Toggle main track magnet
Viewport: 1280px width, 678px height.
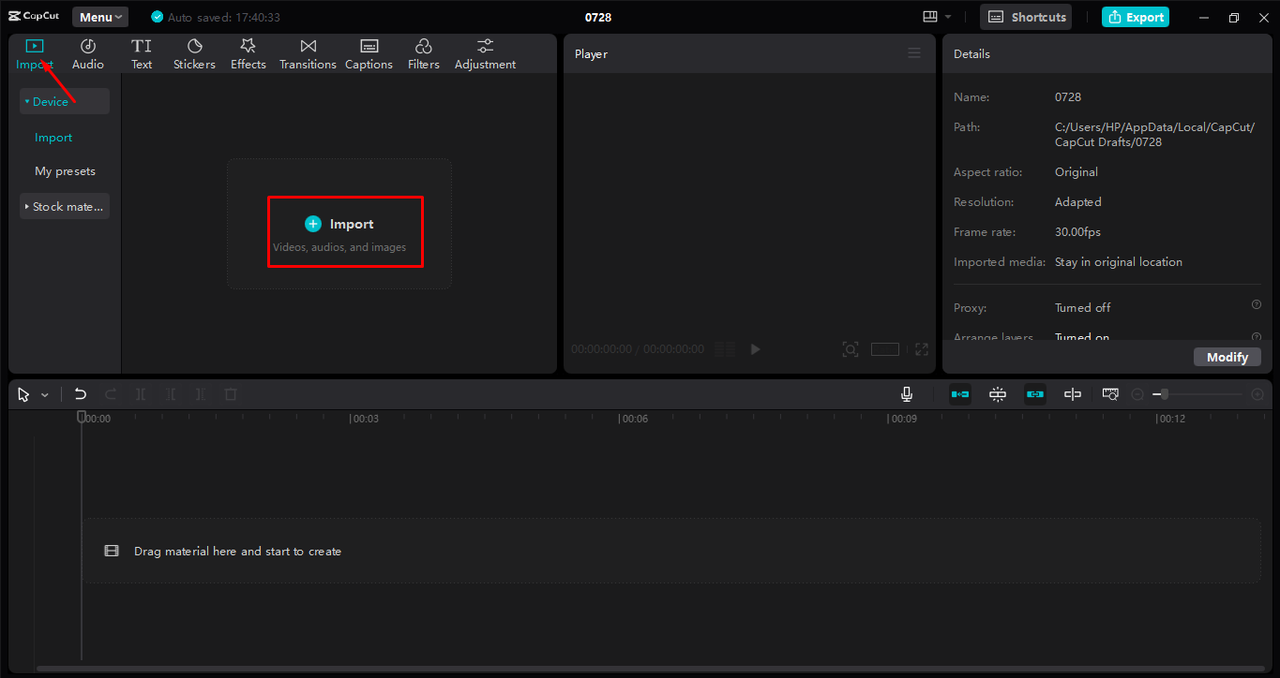tap(960, 394)
